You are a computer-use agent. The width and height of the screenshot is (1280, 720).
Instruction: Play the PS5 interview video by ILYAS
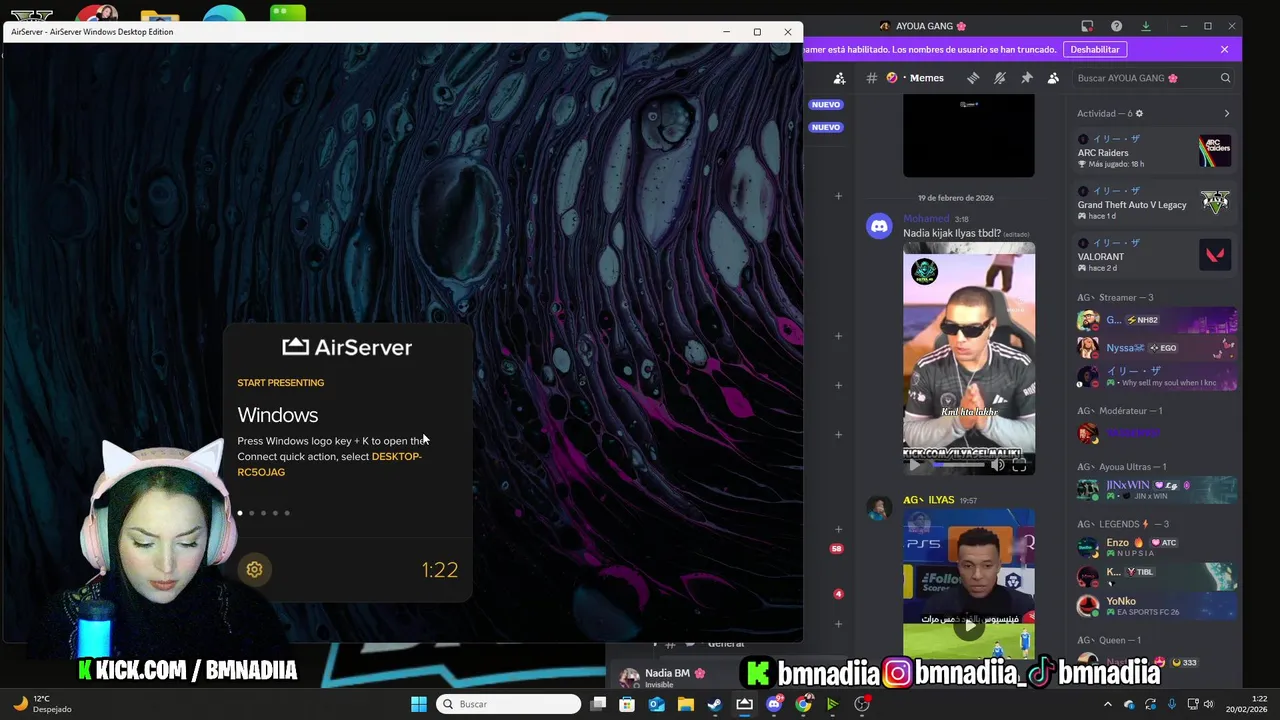(969, 627)
